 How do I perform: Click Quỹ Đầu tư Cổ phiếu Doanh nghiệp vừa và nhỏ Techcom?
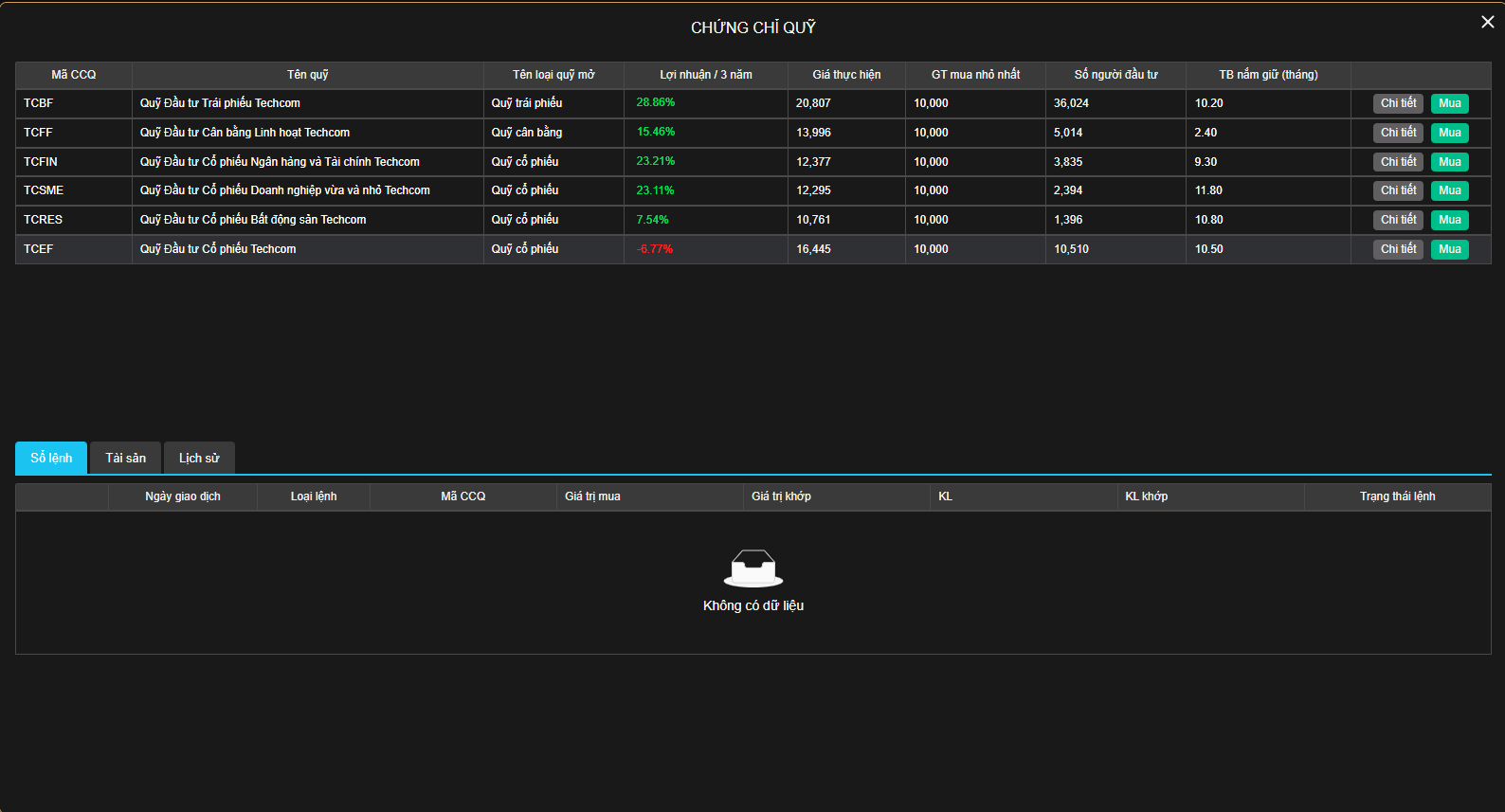285,190
